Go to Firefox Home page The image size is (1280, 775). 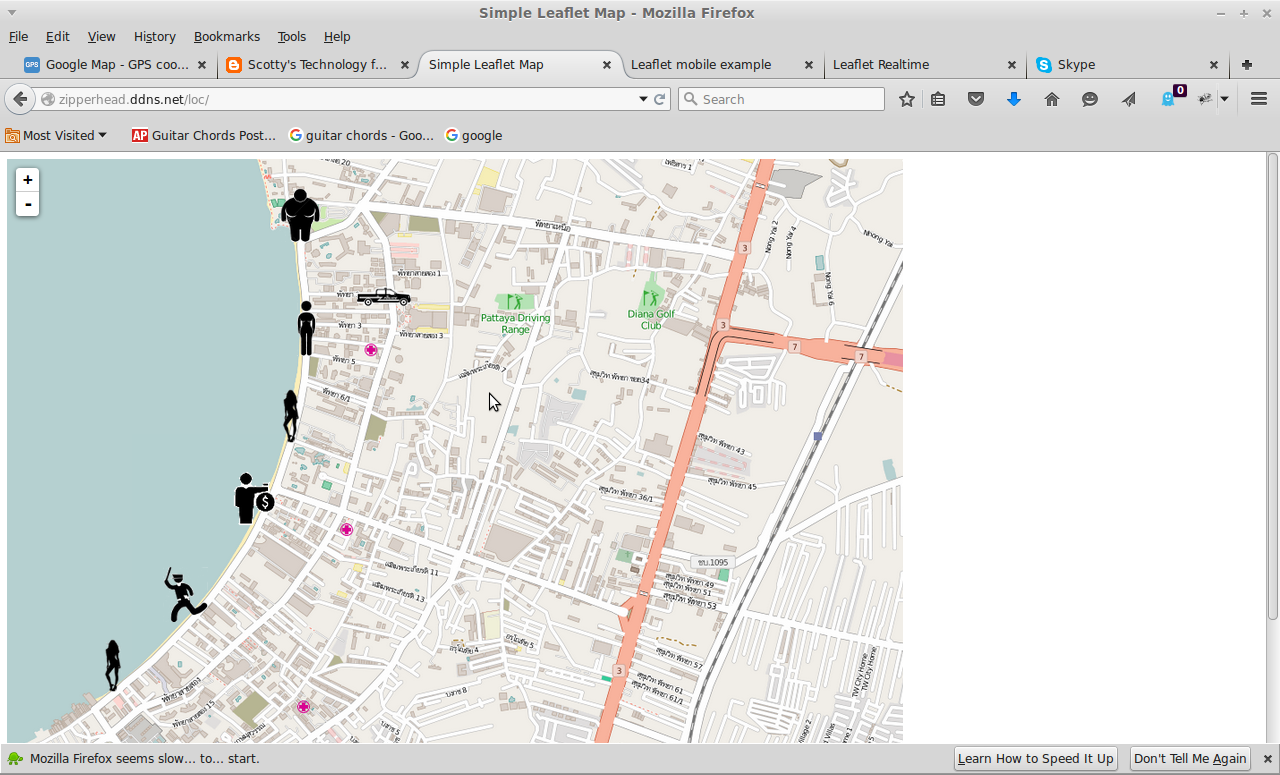[1051, 99]
